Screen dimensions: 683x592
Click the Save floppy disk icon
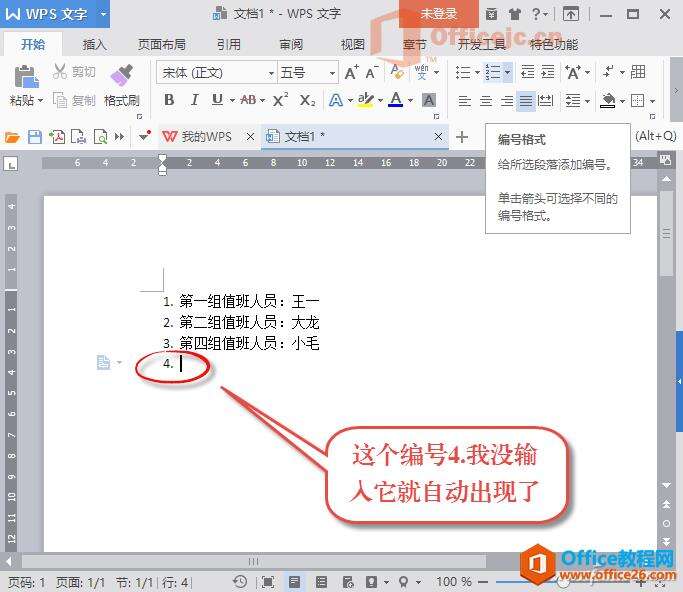[x=35, y=137]
